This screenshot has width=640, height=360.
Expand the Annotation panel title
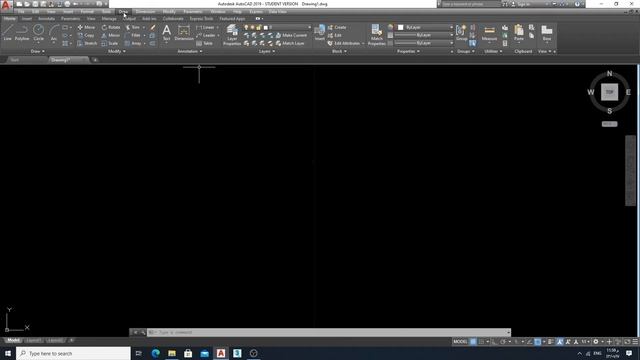[x=190, y=51]
